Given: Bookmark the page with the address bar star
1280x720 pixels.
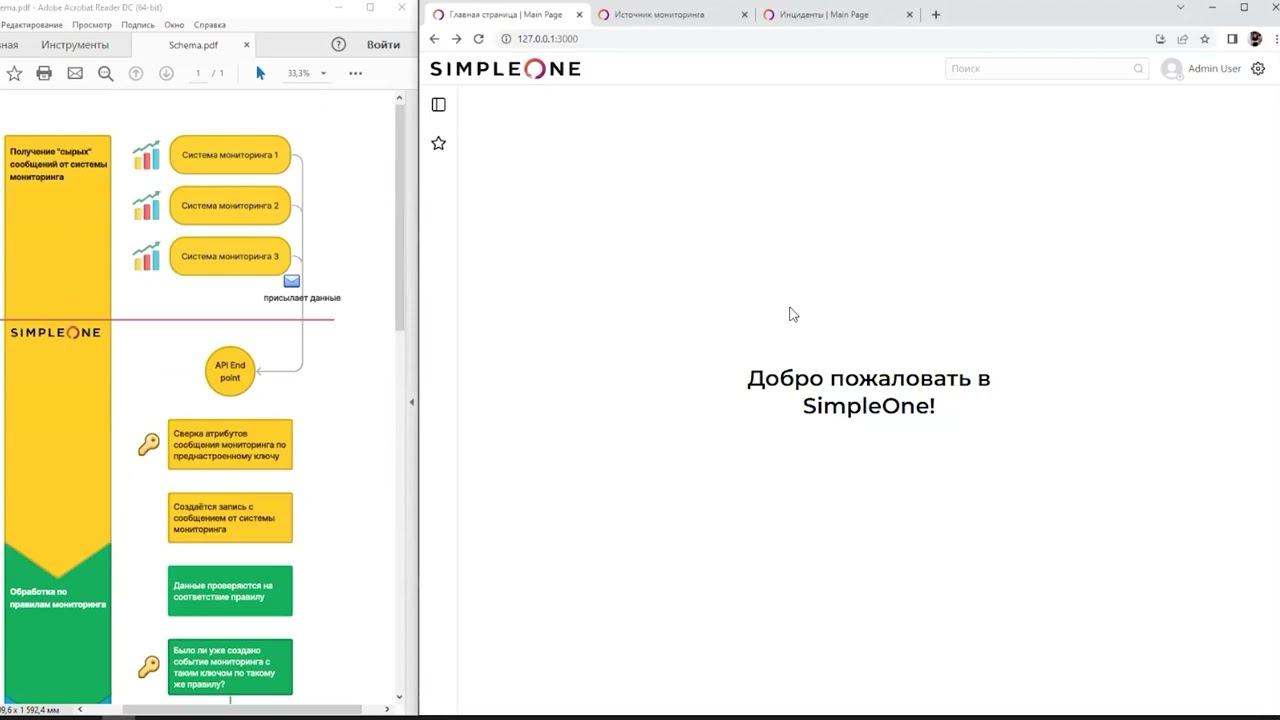Looking at the screenshot, I should pos(1203,38).
